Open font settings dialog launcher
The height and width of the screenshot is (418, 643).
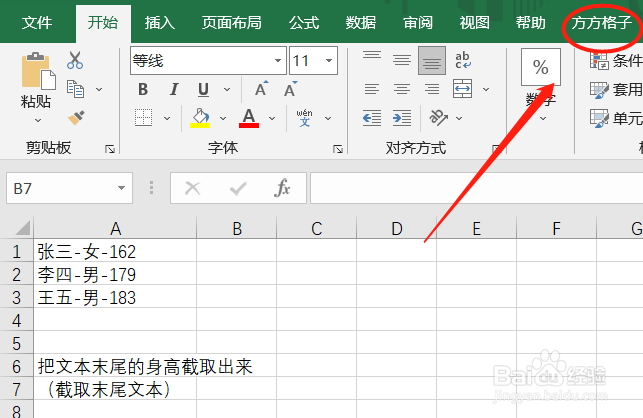338,149
